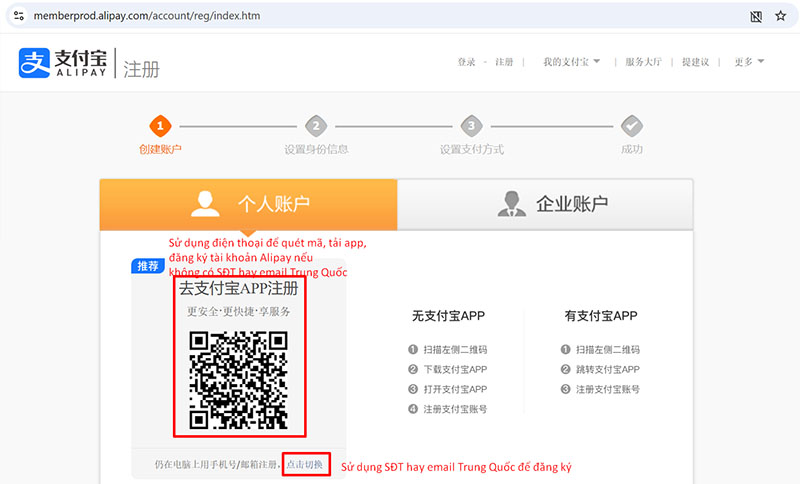Image resolution: width=800 pixels, height=484 pixels.
Task: Switch to the 企业账户 business account tab
Action: 545,204
